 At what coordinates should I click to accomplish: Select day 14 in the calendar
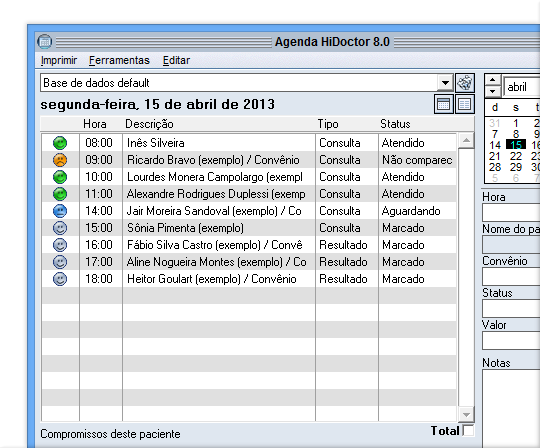click(495, 145)
